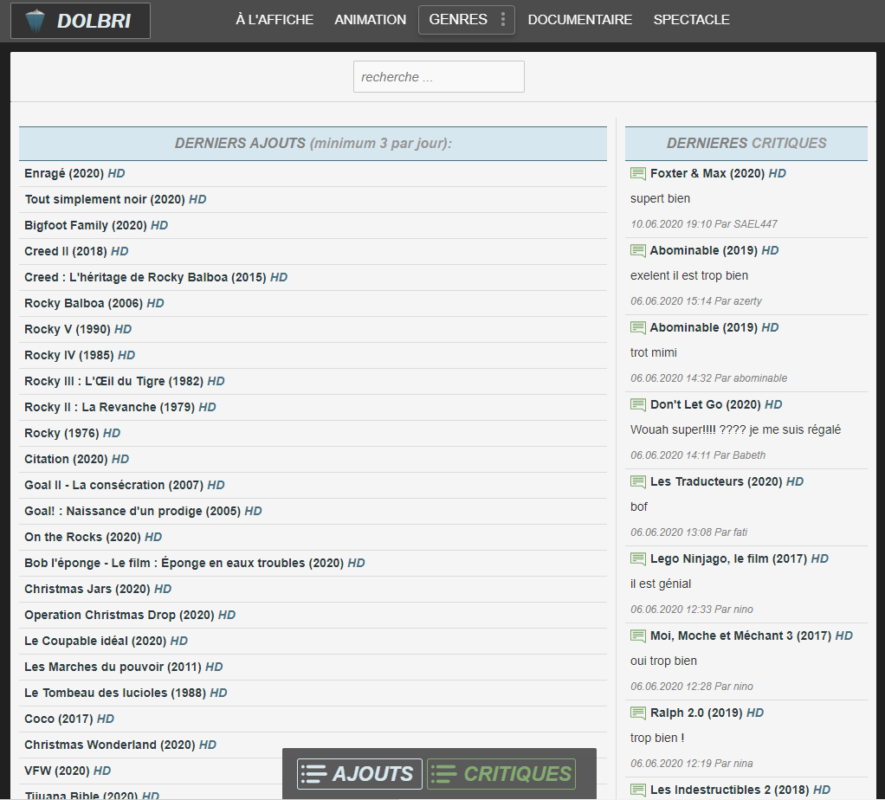Click the DOLBRI logo icon
The width and height of the screenshot is (885, 800).
click(x=36, y=21)
